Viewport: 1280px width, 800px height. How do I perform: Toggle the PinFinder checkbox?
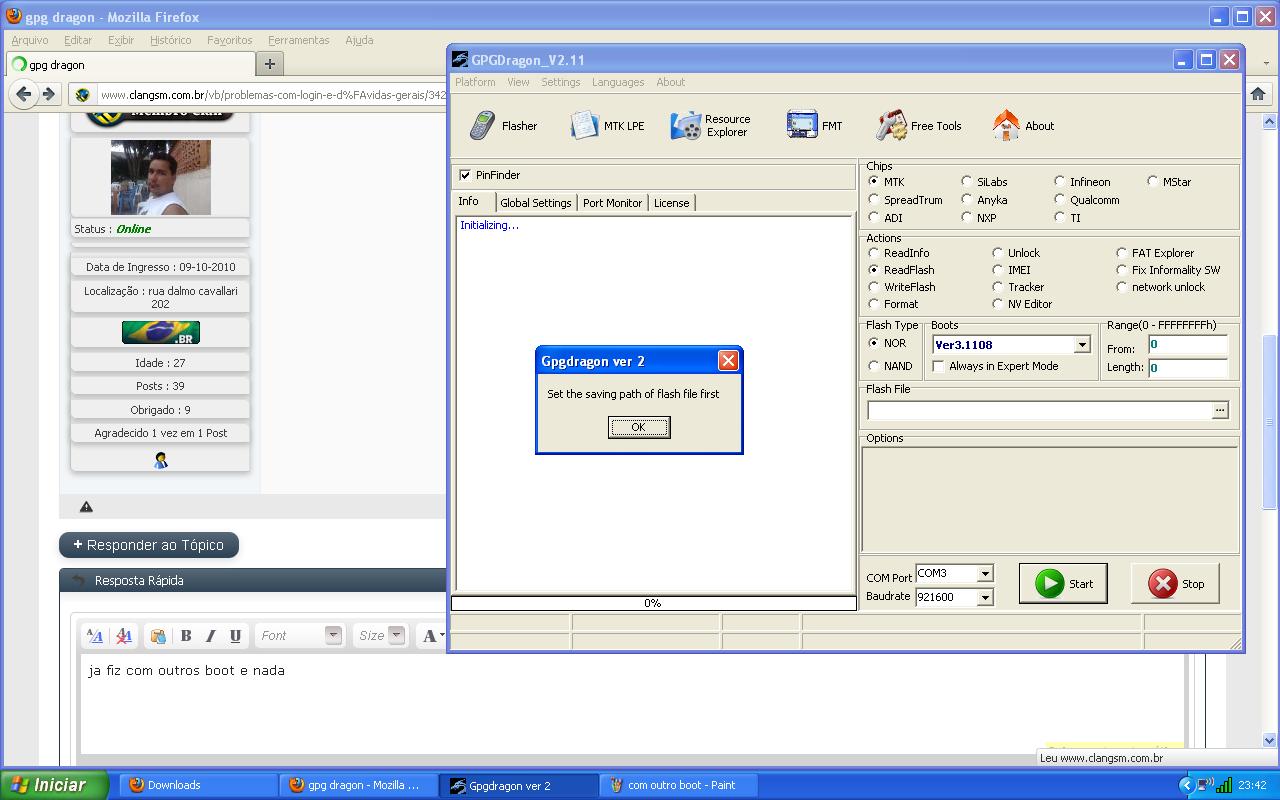[x=465, y=175]
